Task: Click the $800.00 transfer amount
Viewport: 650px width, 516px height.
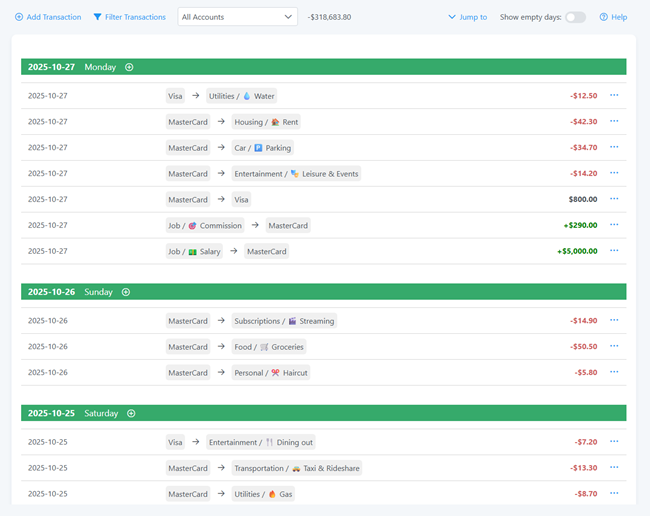Action: pos(582,199)
